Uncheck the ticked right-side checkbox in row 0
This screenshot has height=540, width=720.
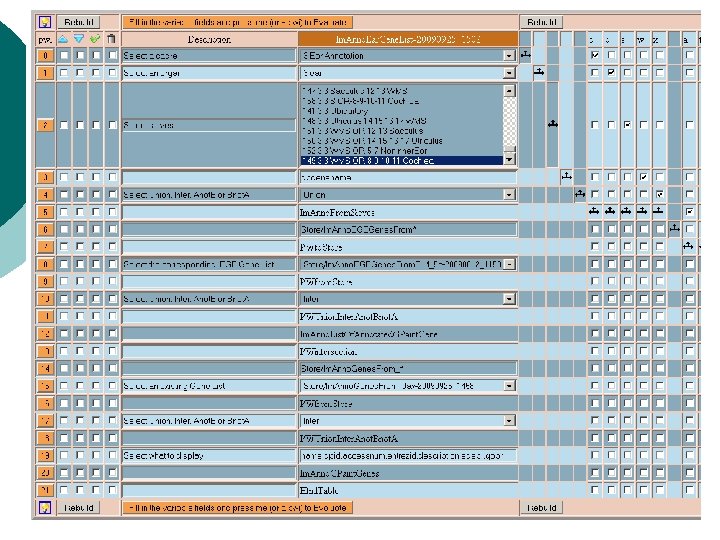coord(595,55)
